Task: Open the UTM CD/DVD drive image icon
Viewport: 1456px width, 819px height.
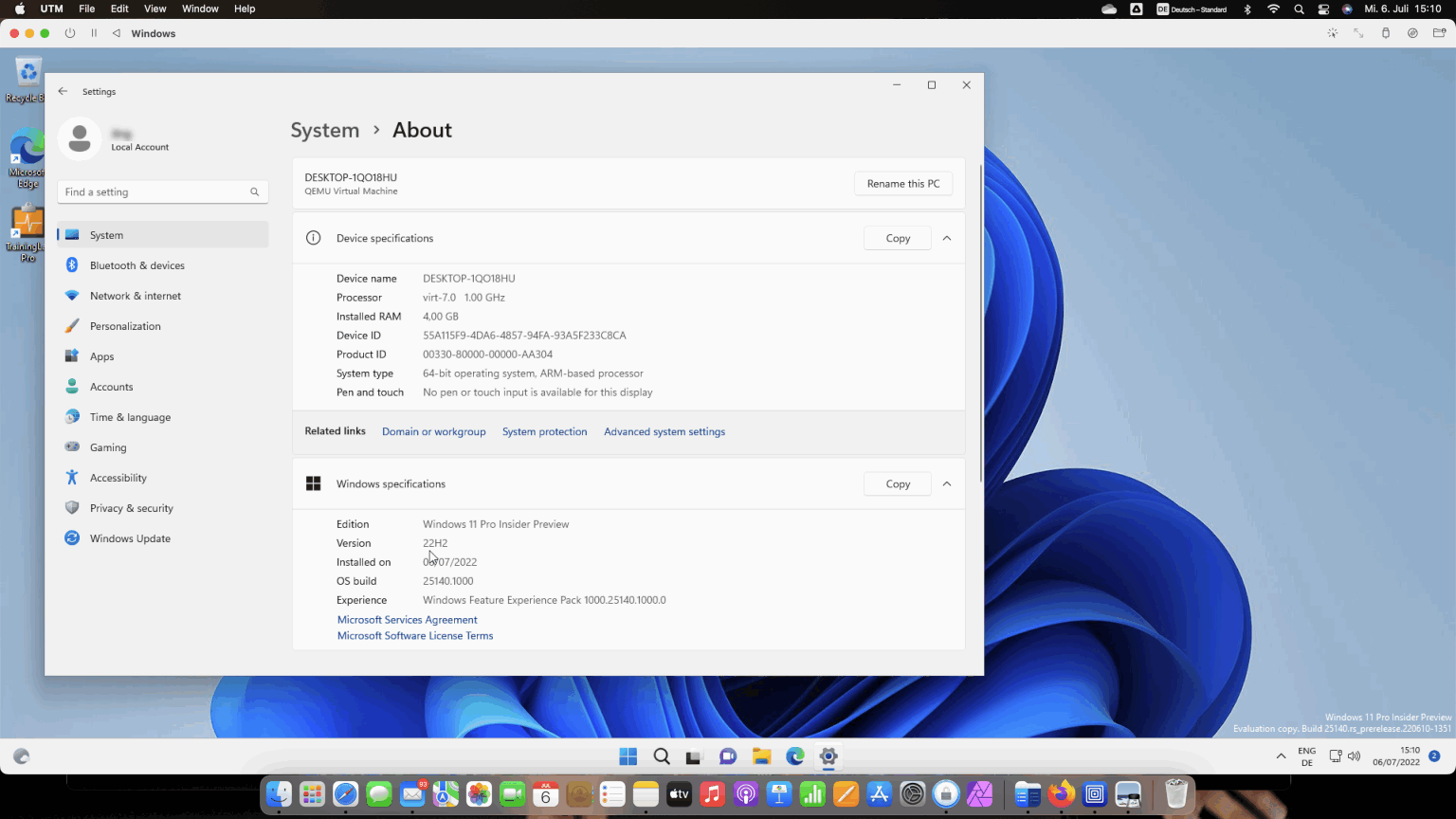Action: pos(1412,33)
